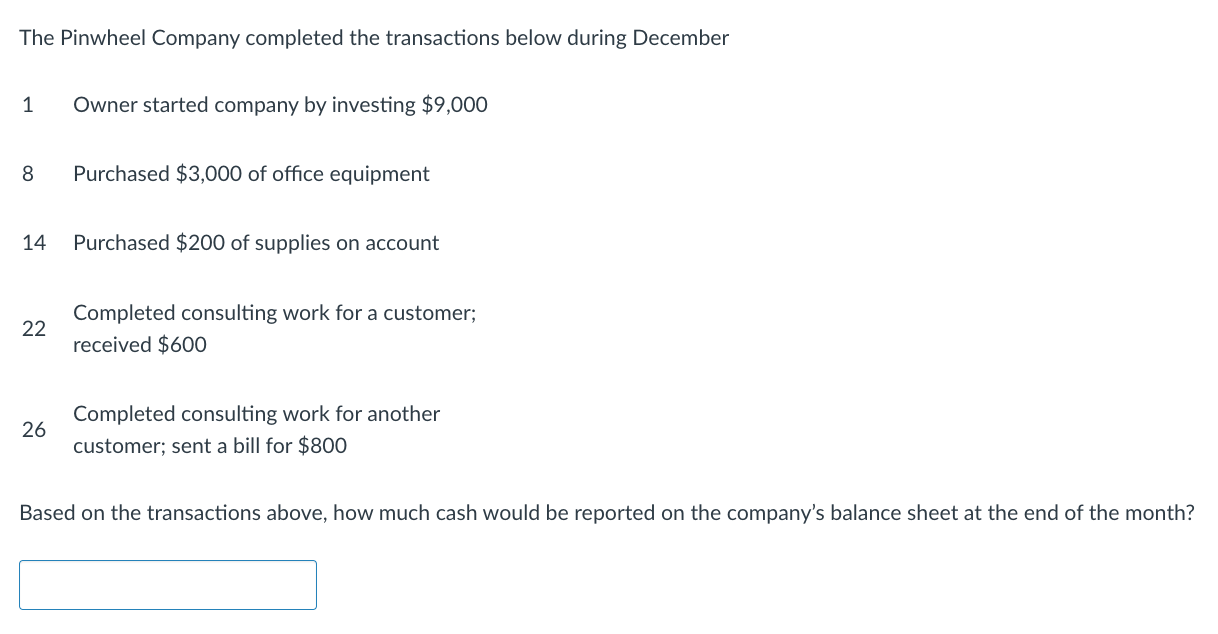The image size is (1218, 634).
Task: Click the word 'December' in the heading
Action: pyautogui.click(x=682, y=38)
